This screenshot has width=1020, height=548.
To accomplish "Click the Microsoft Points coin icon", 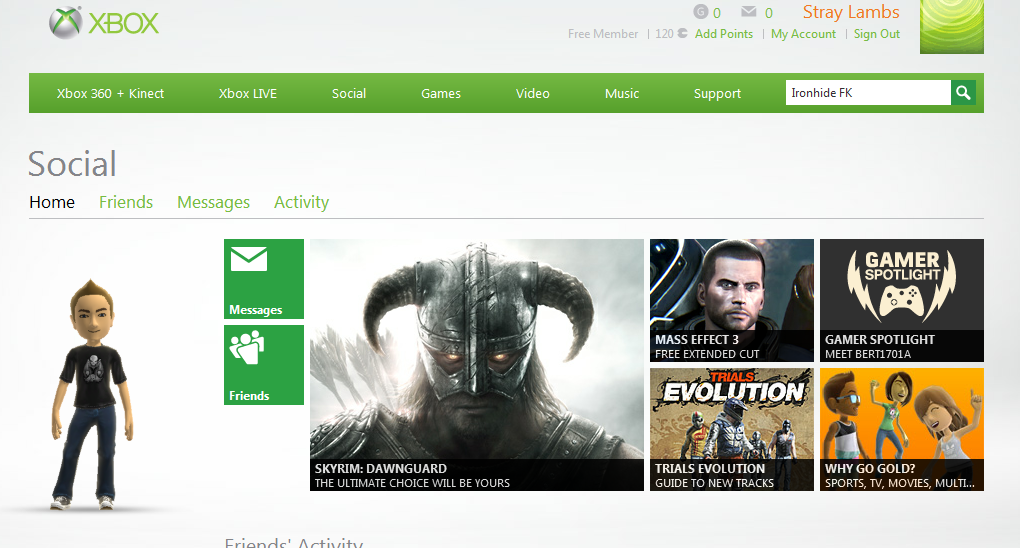I will (682, 33).
